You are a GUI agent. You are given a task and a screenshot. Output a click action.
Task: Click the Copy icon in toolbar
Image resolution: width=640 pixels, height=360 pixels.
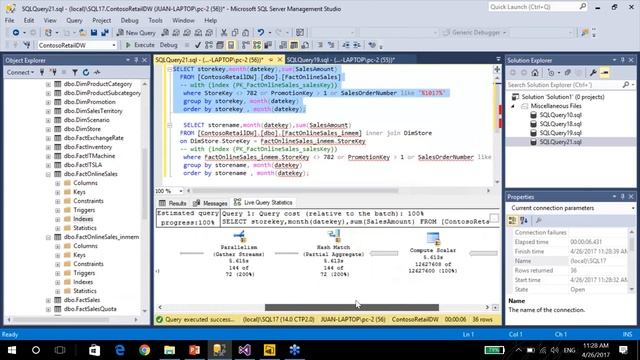[x=235, y=33]
